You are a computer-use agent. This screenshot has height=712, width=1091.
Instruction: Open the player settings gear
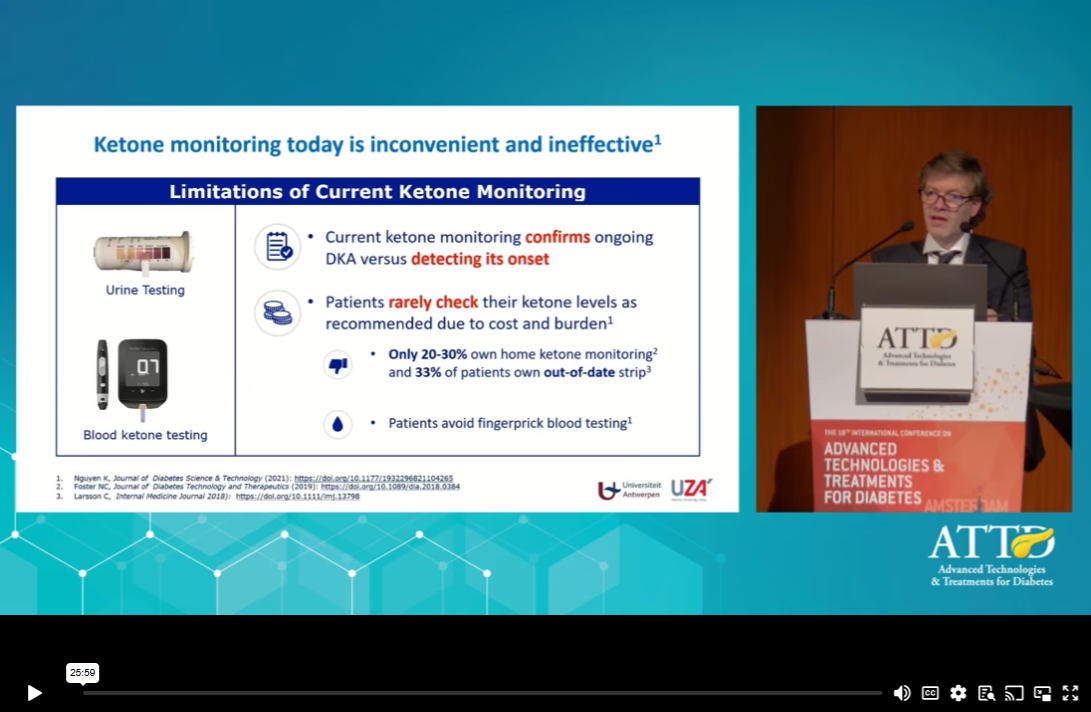click(958, 693)
